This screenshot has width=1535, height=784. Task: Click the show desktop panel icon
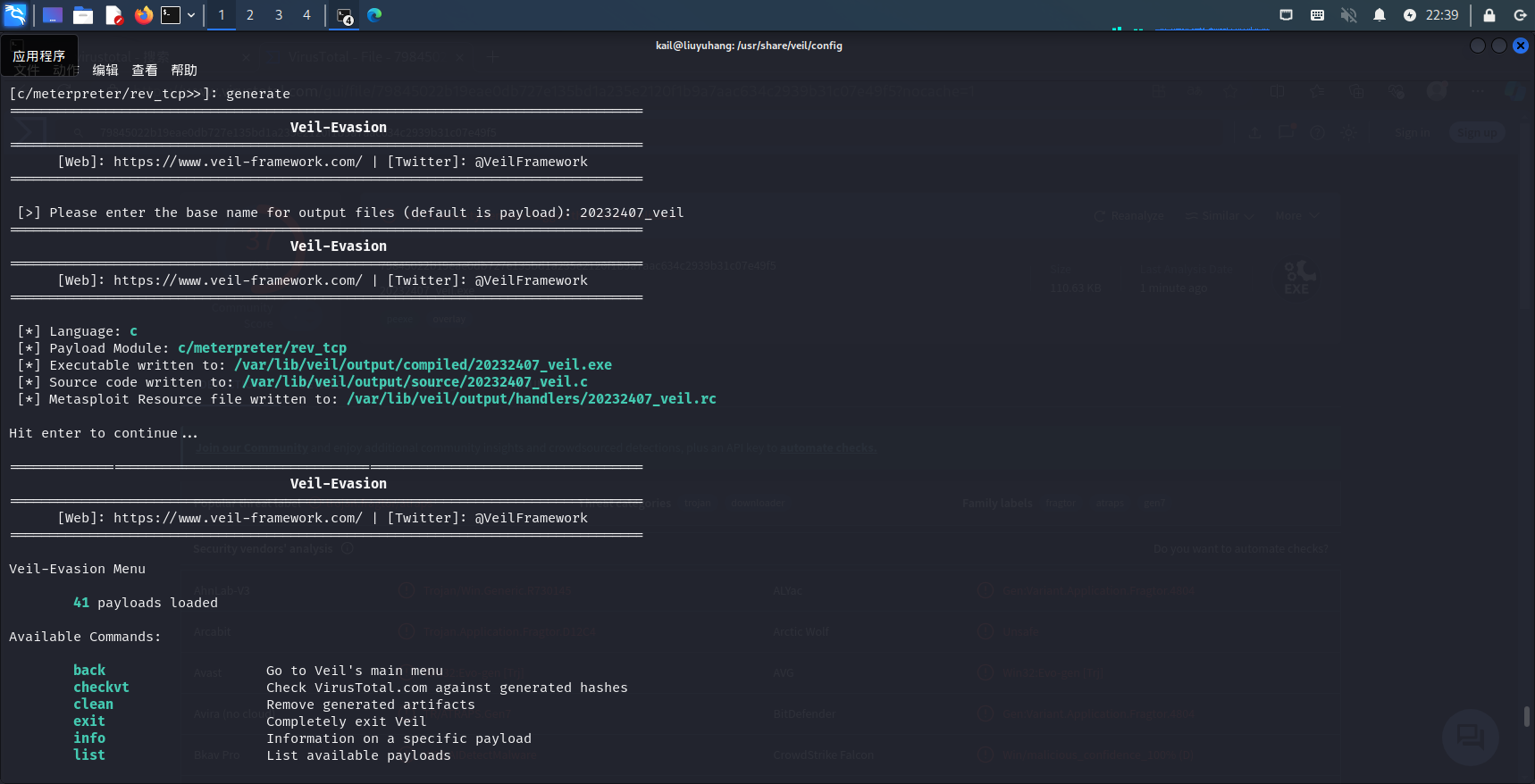point(53,15)
